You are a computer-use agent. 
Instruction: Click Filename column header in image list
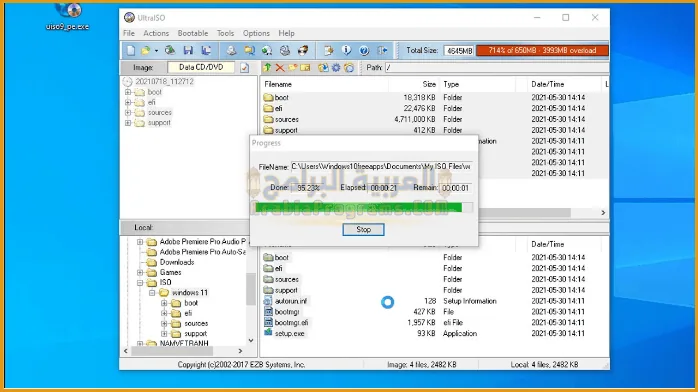point(278,84)
